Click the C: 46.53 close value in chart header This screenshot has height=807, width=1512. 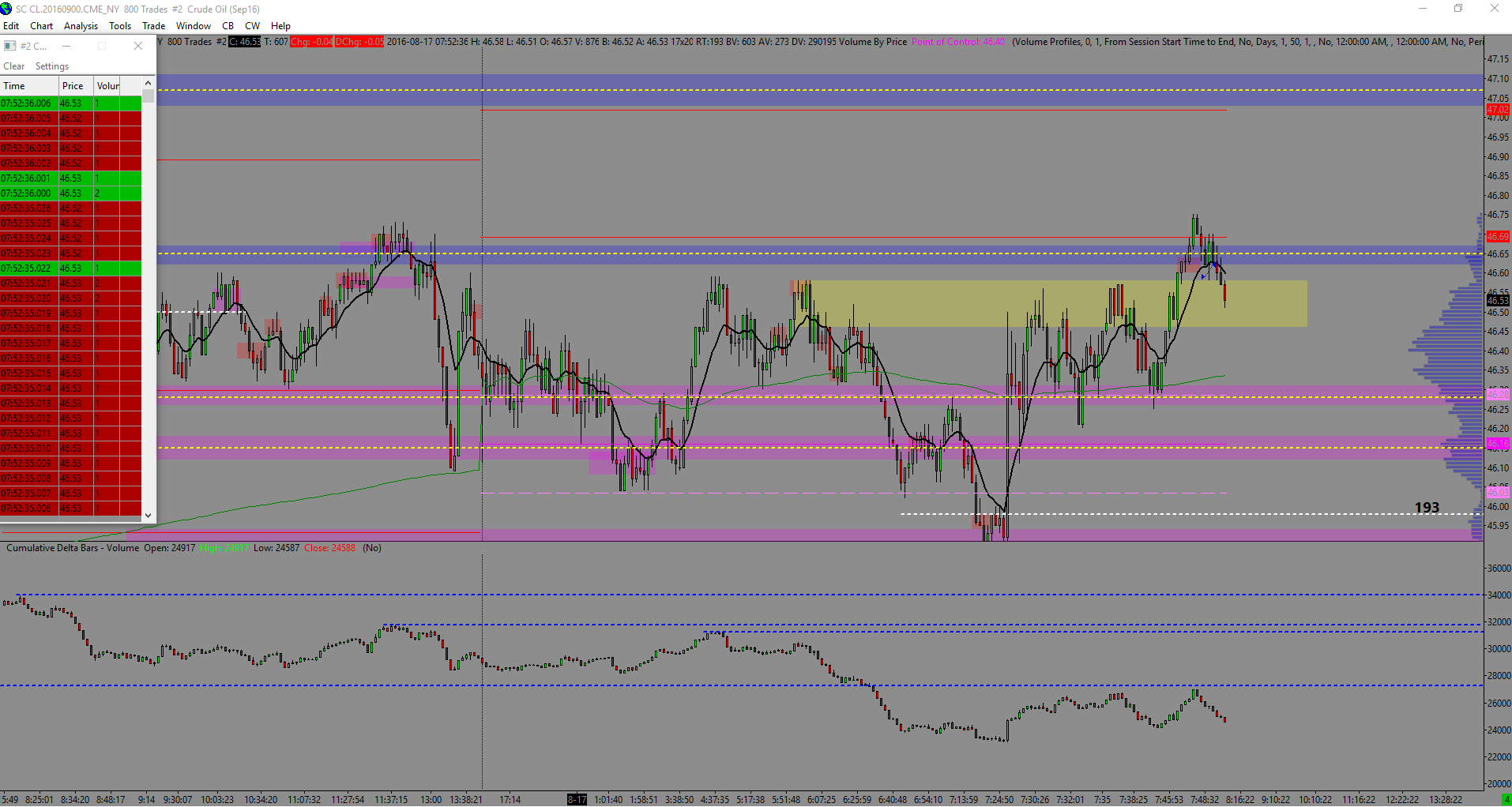pos(245,42)
